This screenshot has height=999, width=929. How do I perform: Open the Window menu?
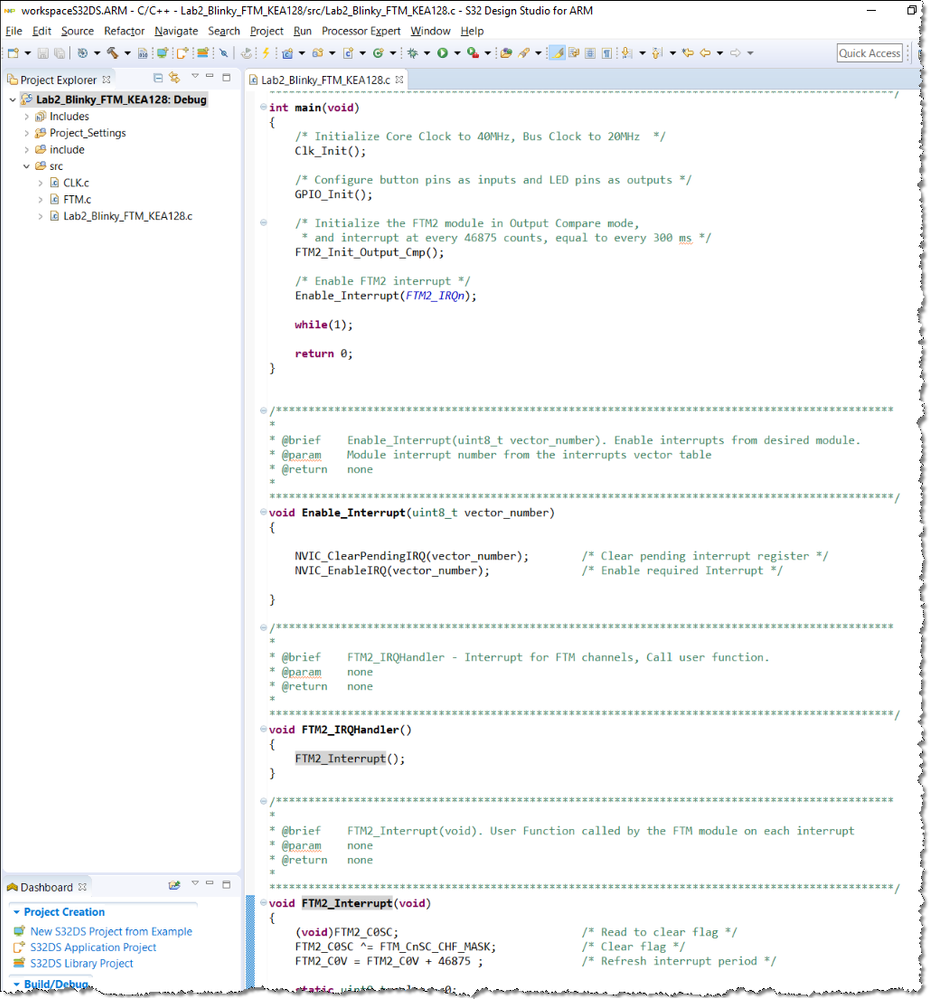(430, 31)
